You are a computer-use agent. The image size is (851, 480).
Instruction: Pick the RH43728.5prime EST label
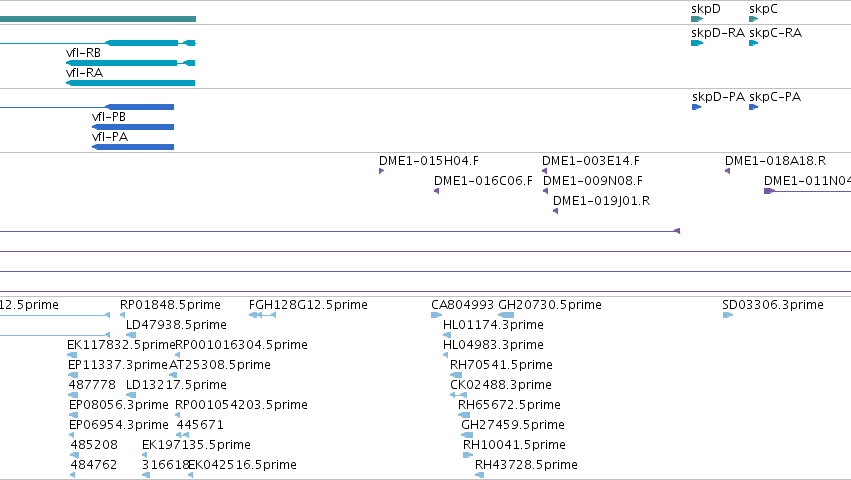pyautogui.click(x=526, y=465)
